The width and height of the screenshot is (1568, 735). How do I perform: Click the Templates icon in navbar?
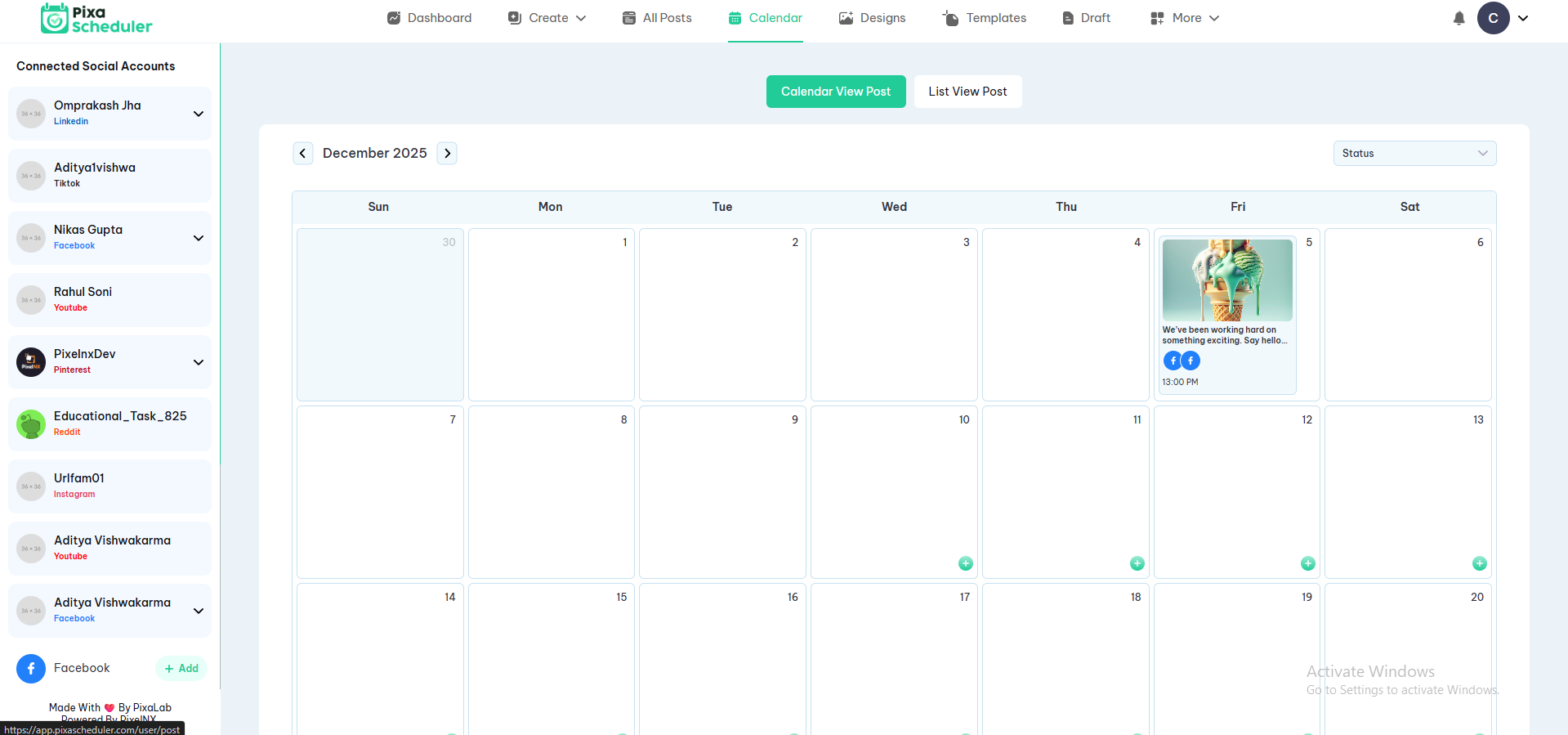950,18
